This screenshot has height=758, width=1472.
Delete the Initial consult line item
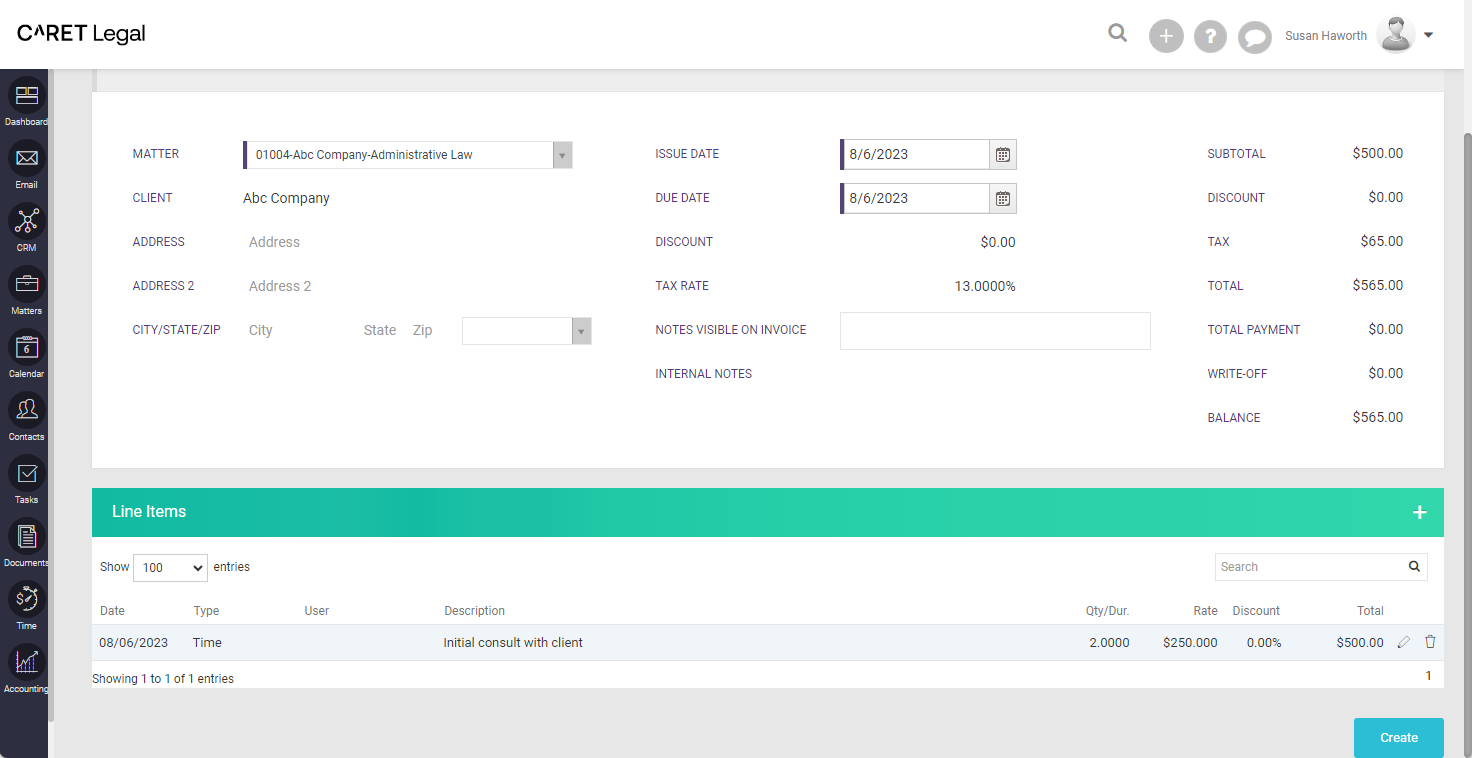pos(1430,642)
